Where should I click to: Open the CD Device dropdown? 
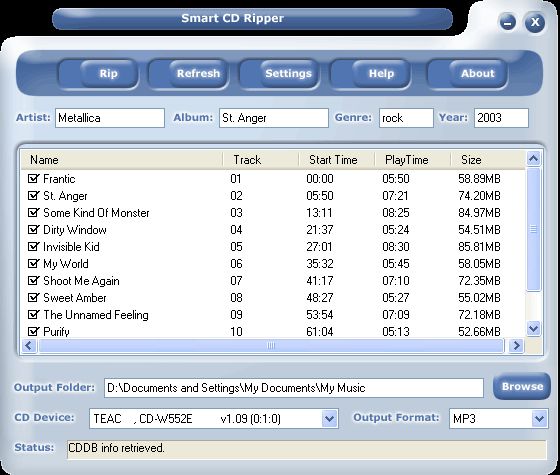coord(329,419)
